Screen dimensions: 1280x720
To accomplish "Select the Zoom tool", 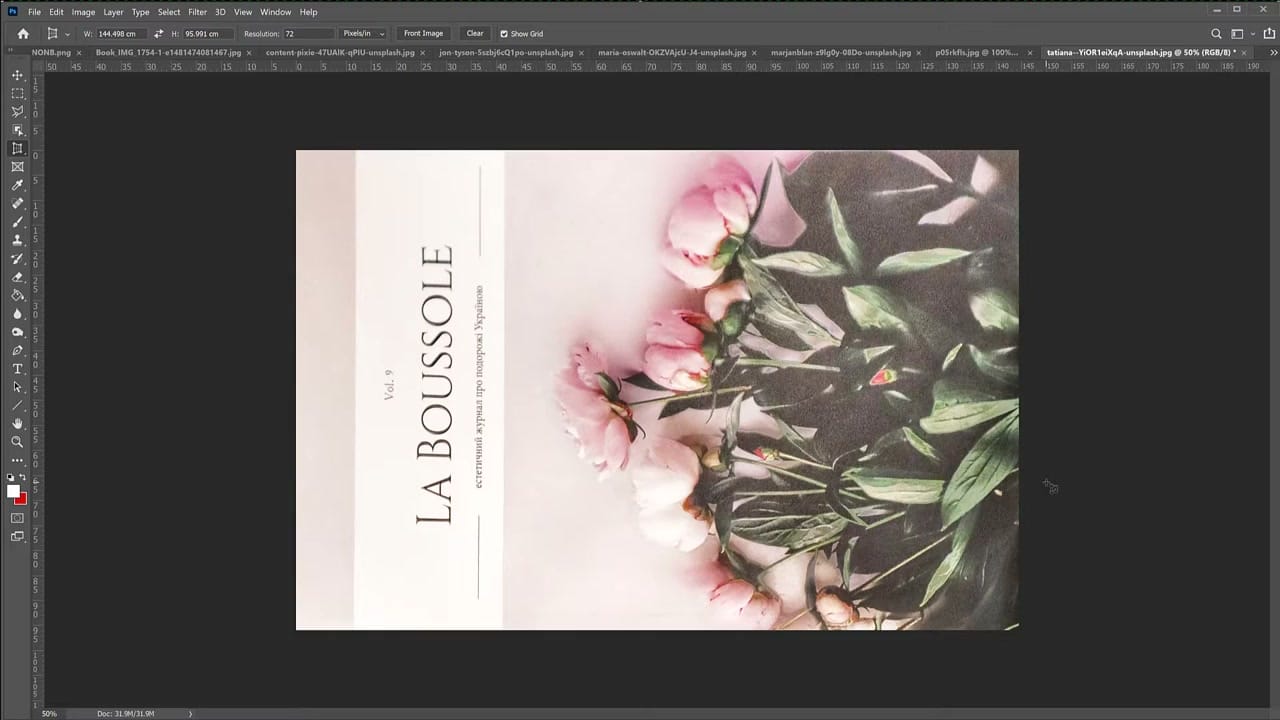I will (x=17, y=441).
